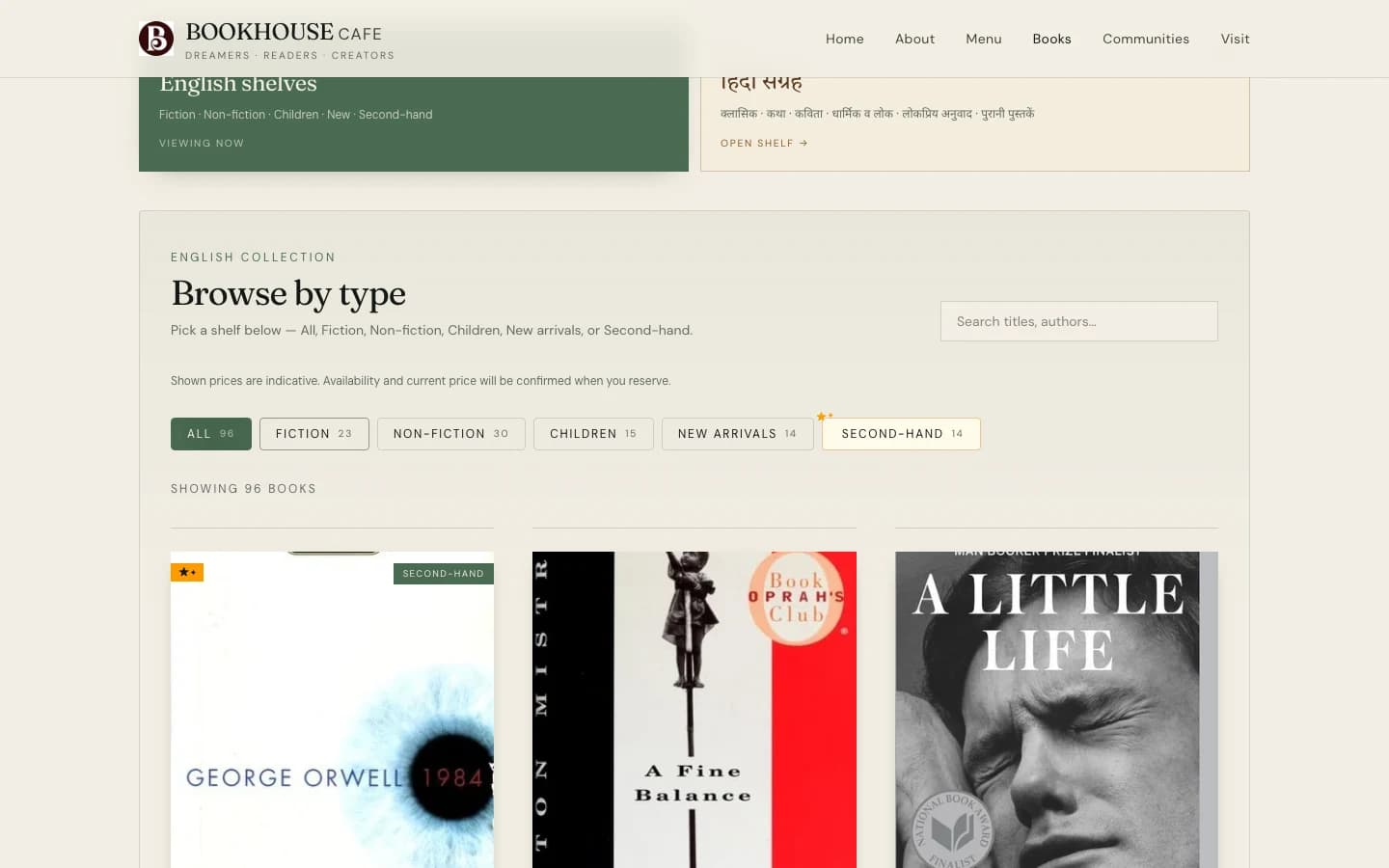Screen dimensions: 1389x868
Task: Click the Bookhouse Cafe title text
Action: click(284, 33)
